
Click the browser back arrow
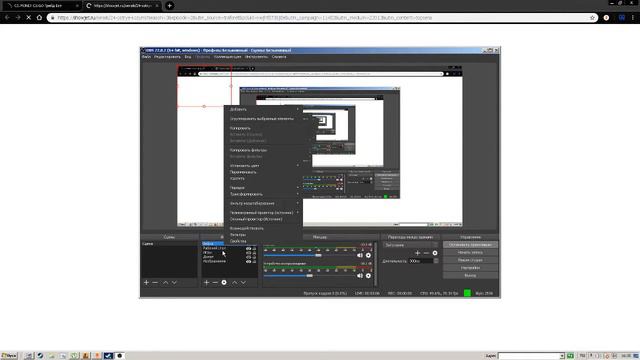click(x=7, y=18)
